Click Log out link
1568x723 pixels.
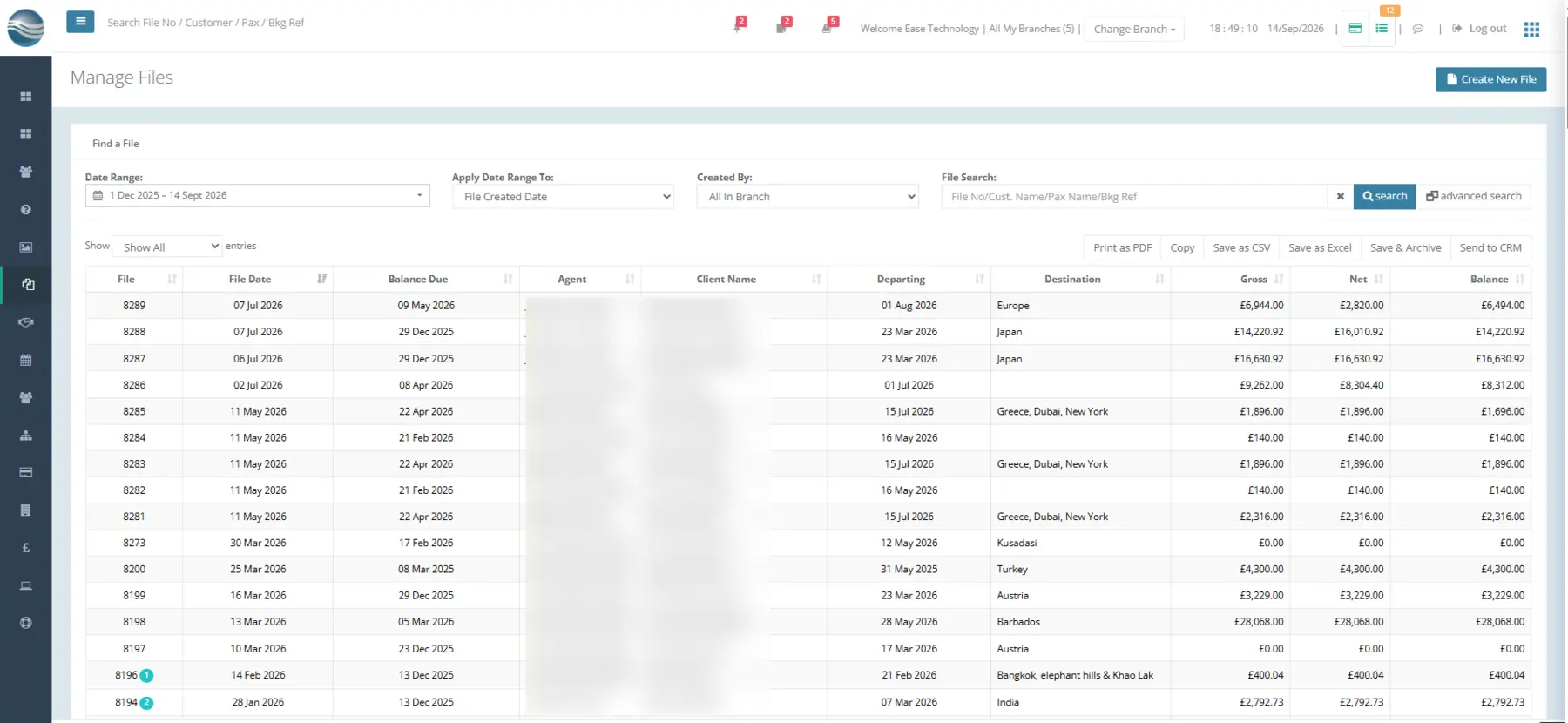[x=1479, y=29]
